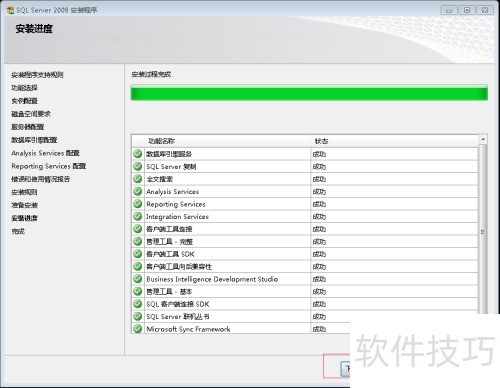Image resolution: width=500 pixels, height=388 pixels.
Task: Click 成功 status for Business Intelligence Development Studio
Action: pos(319,279)
